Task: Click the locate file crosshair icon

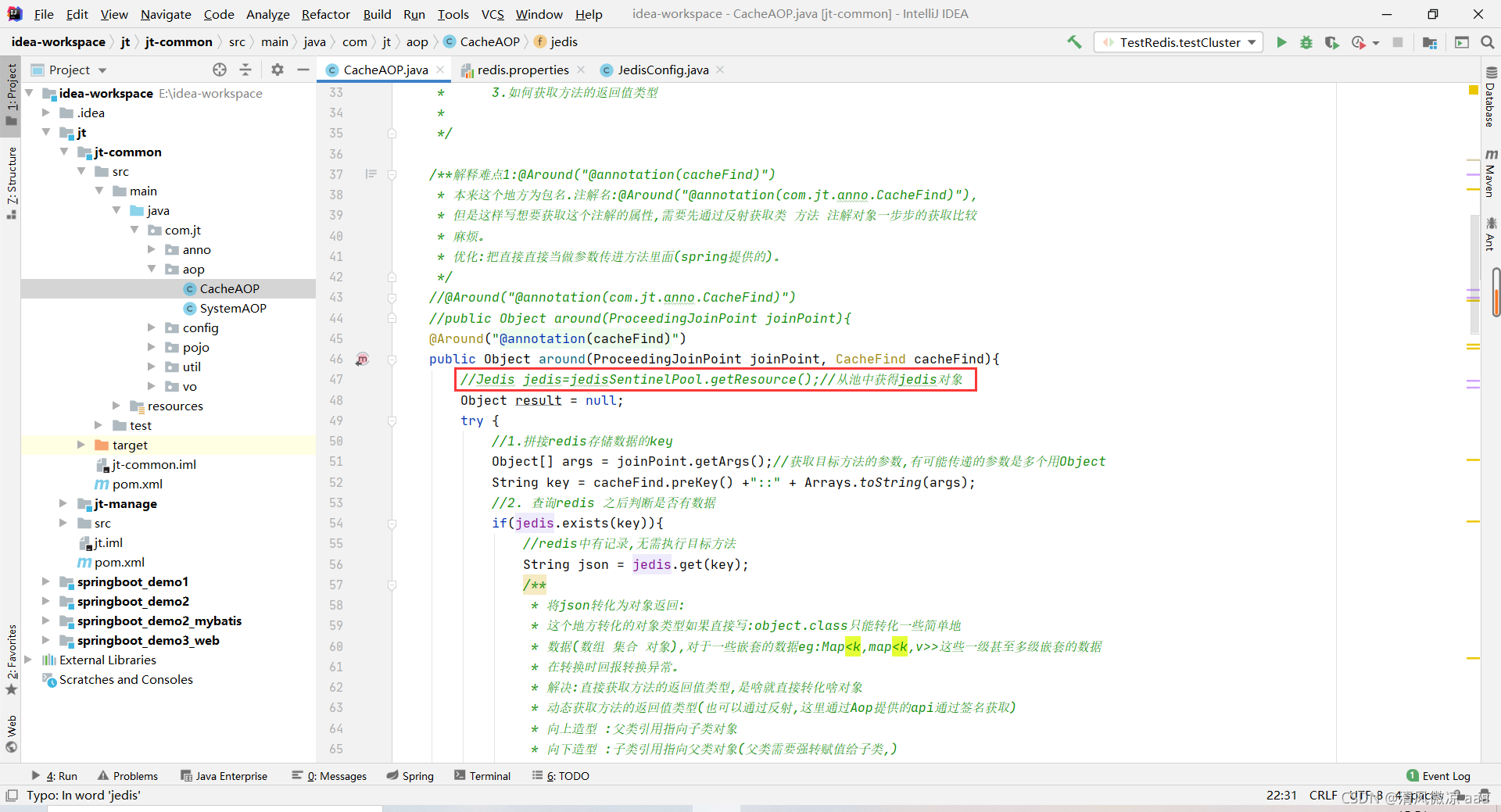Action: click(220, 70)
